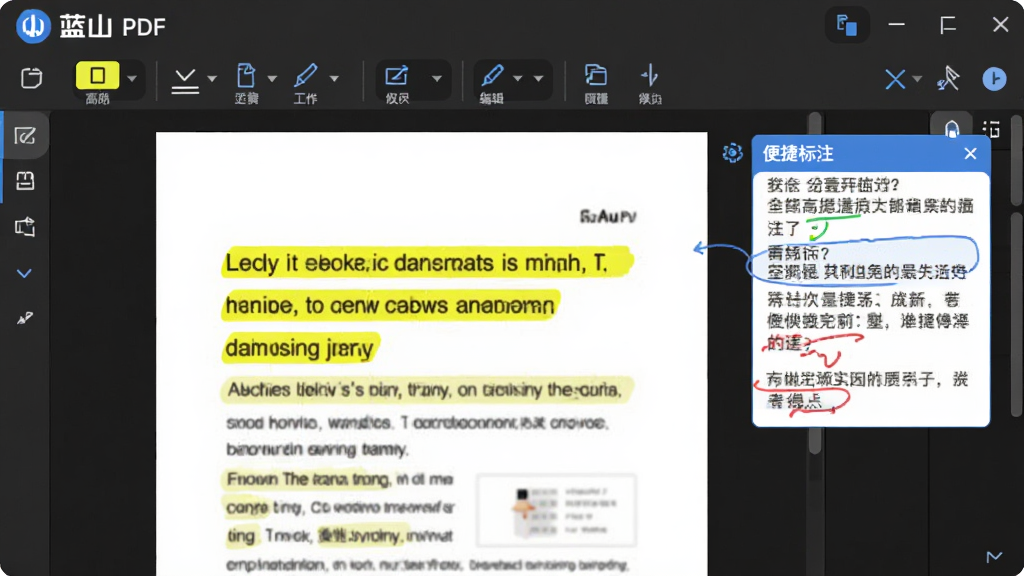Screen dimensions: 1024x576
Task: Open annotation panel settings gear icon
Action: point(733,153)
